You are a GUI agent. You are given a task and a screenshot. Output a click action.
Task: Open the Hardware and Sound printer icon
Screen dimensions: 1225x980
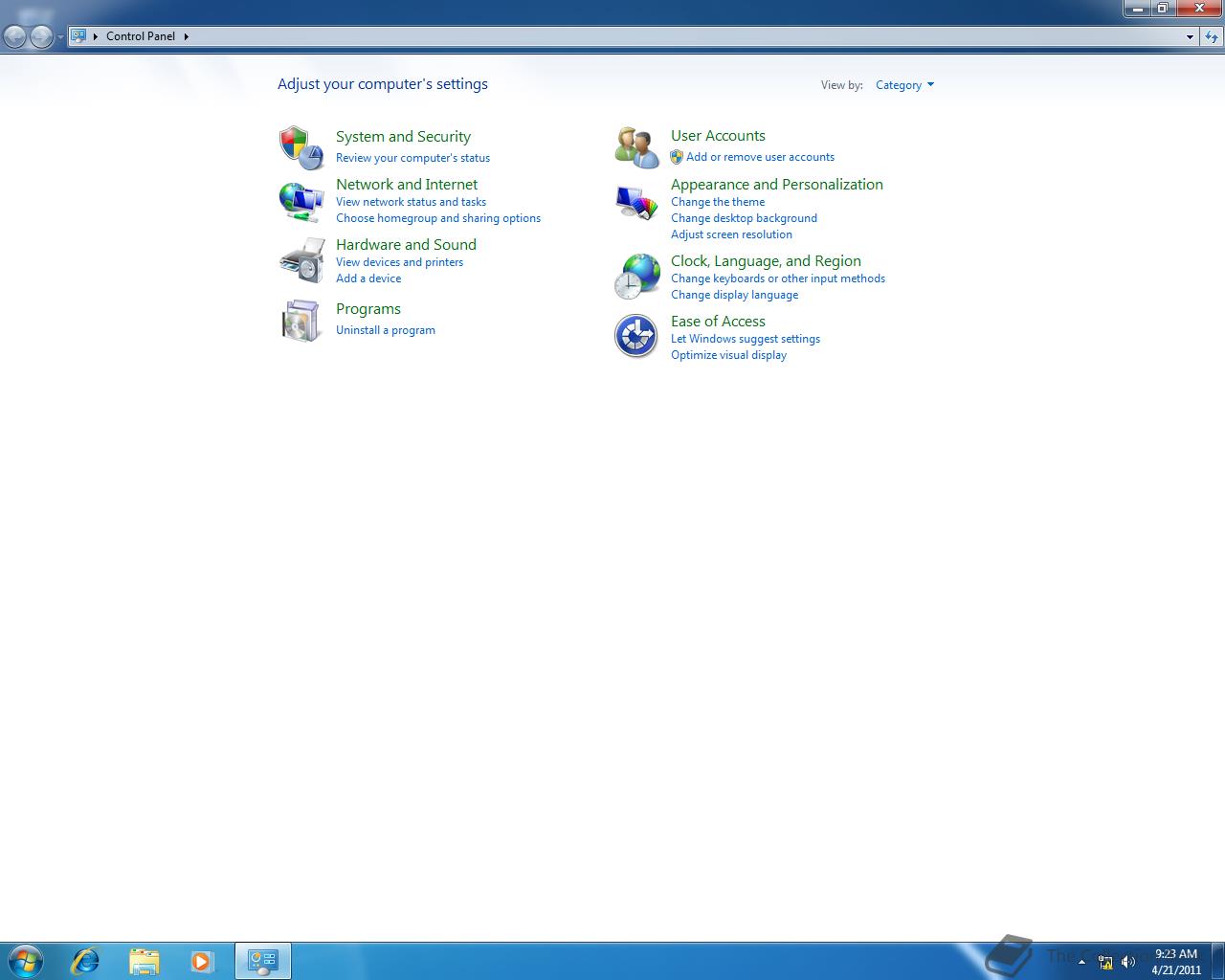pos(301,261)
